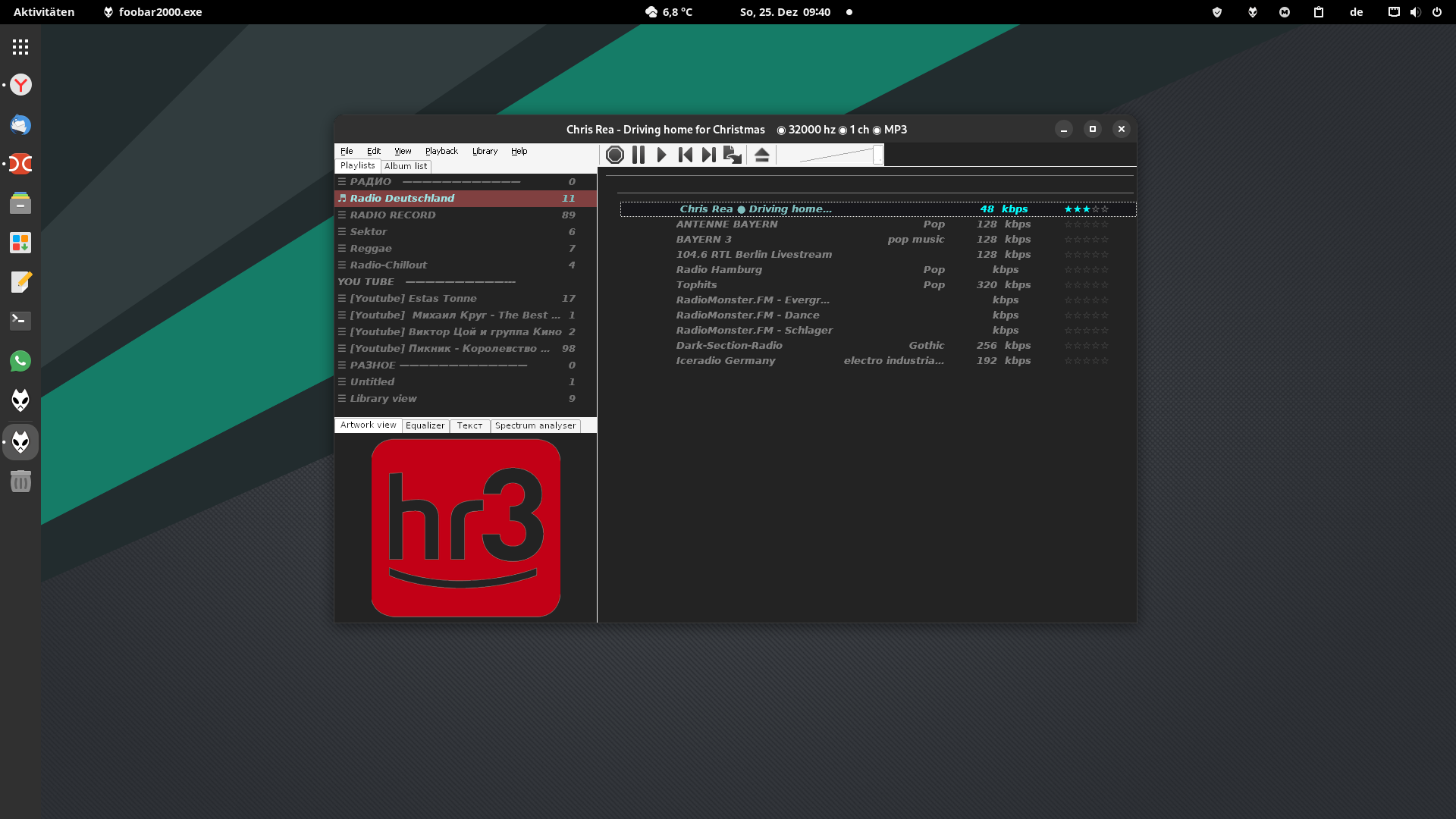This screenshot has width=1456, height=819.
Task: Open WhatsApp from the dock
Action: (20, 361)
